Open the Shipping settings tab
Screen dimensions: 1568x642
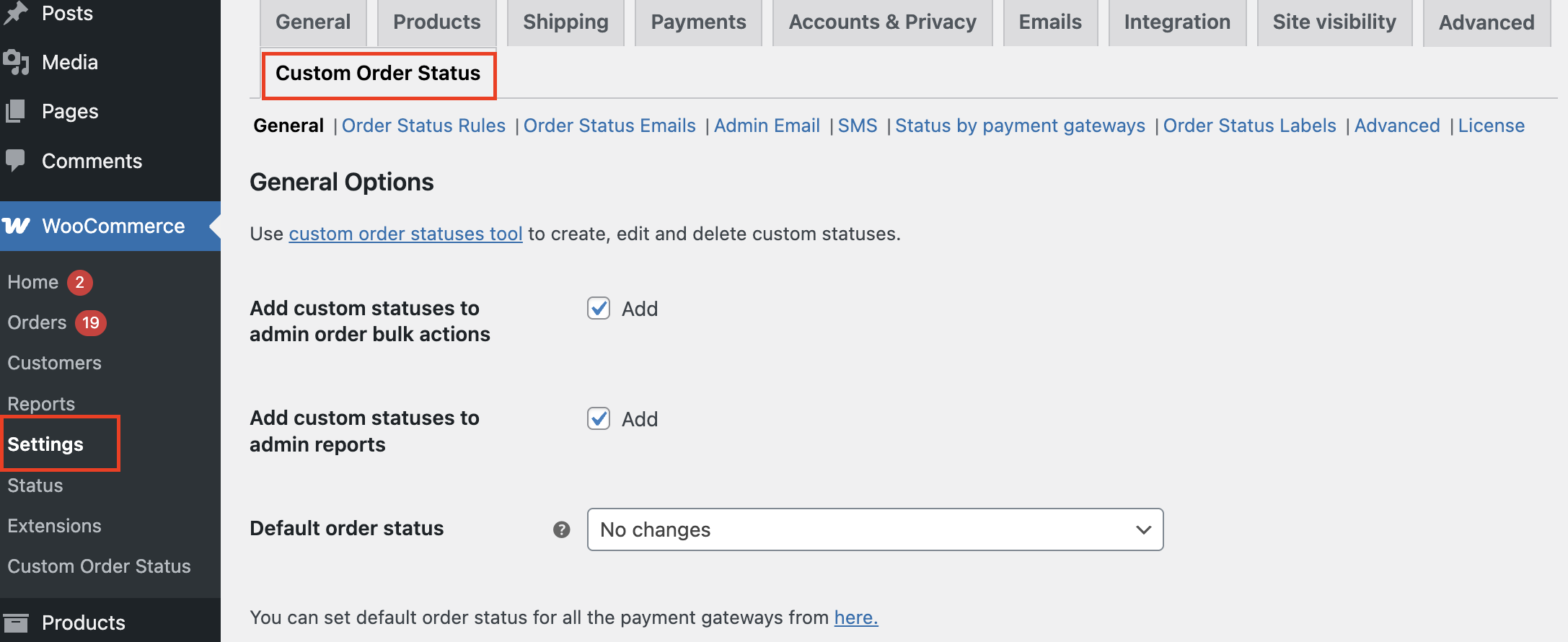(565, 22)
